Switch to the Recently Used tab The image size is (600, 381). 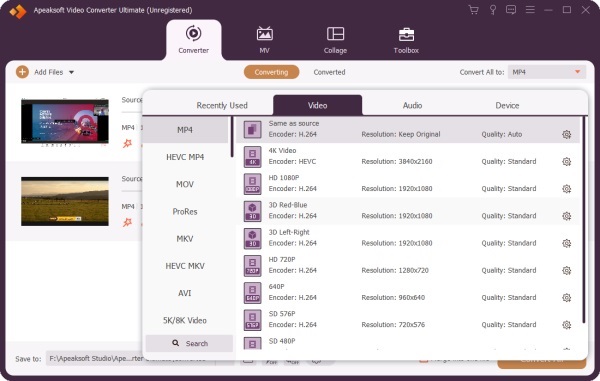[x=222, y=105]
